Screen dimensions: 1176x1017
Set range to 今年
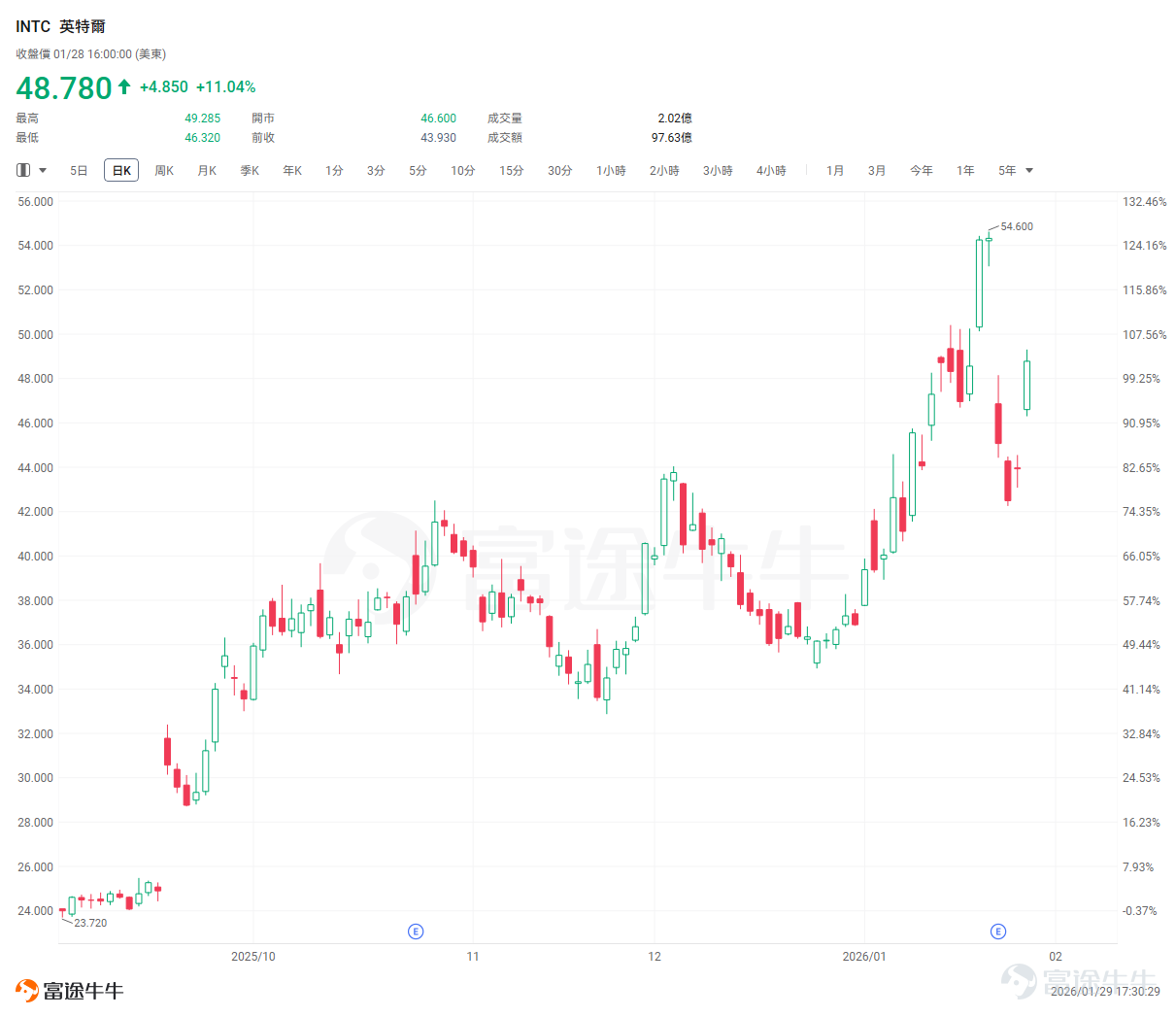pyautogui.click(x=922, y=171)
